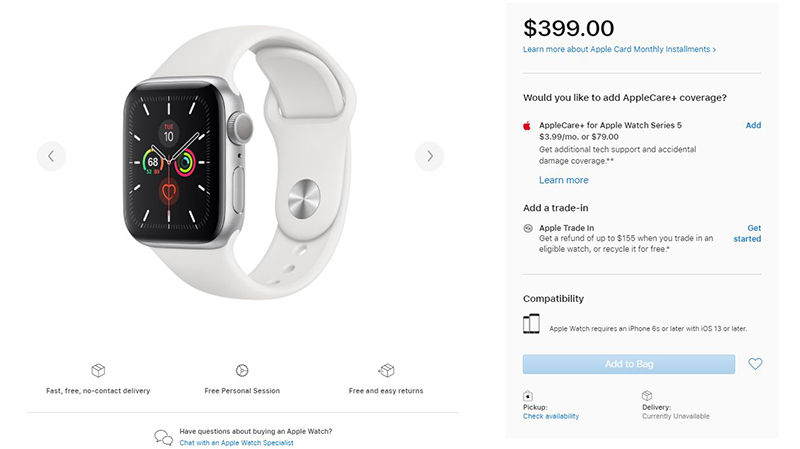Show the previous product image
The image size is (800, 449).
coord(51,156)
